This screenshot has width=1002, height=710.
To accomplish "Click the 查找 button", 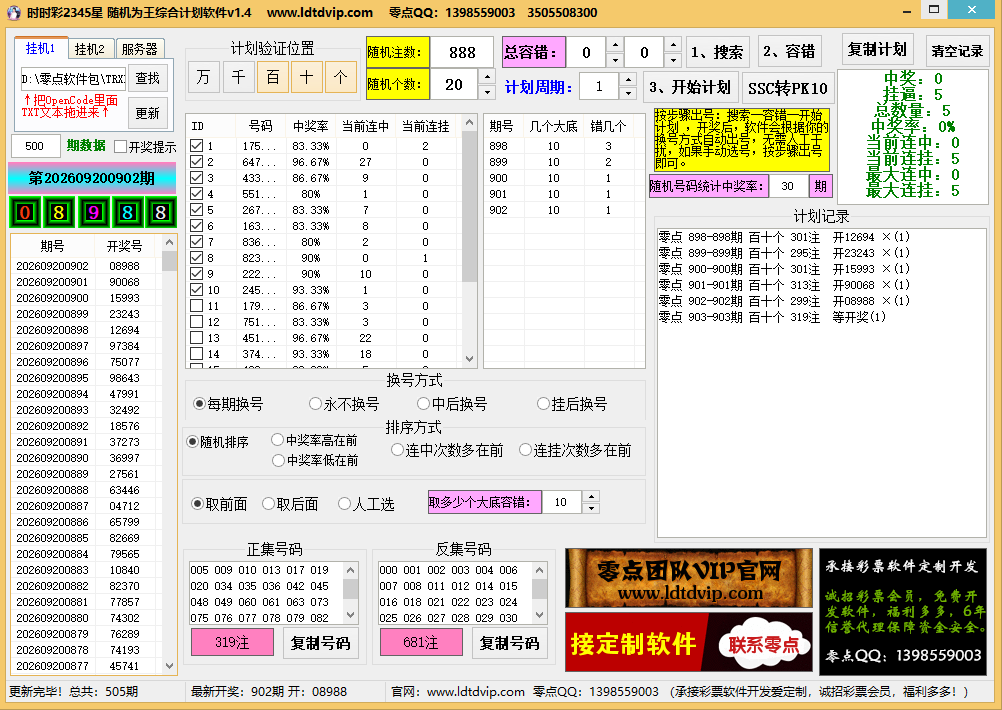I will coord(148,78).
